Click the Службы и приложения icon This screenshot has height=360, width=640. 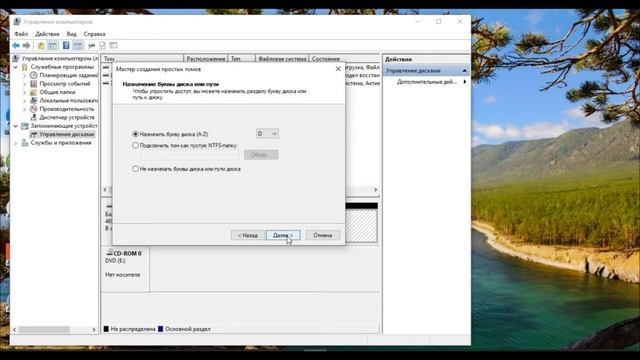[x=25, y=143]
